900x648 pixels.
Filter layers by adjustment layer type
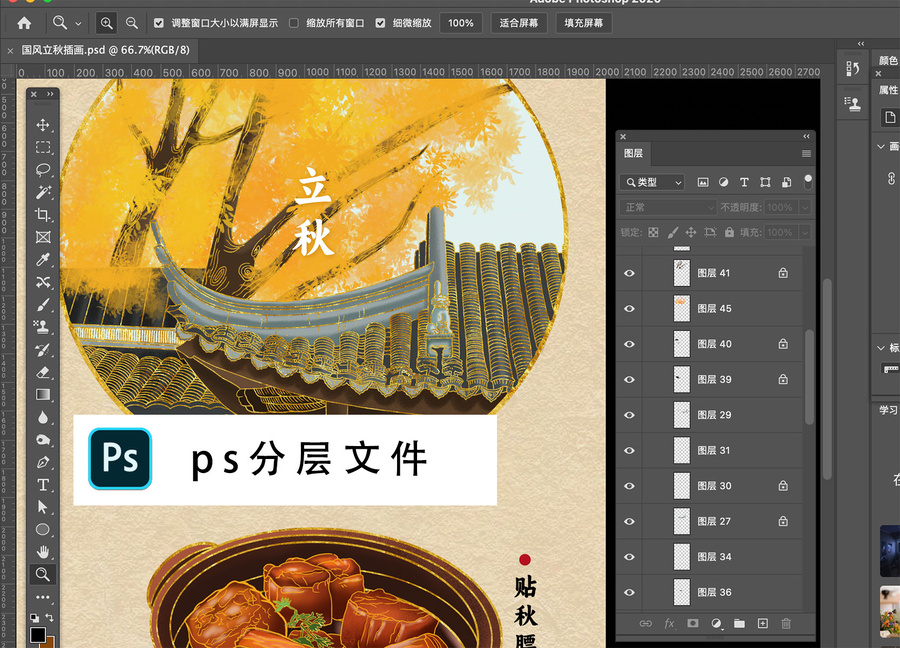tap(723, 183)
